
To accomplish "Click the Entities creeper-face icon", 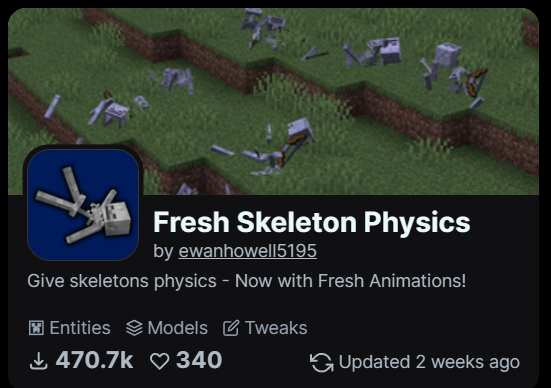I will (x=36, y=328).
